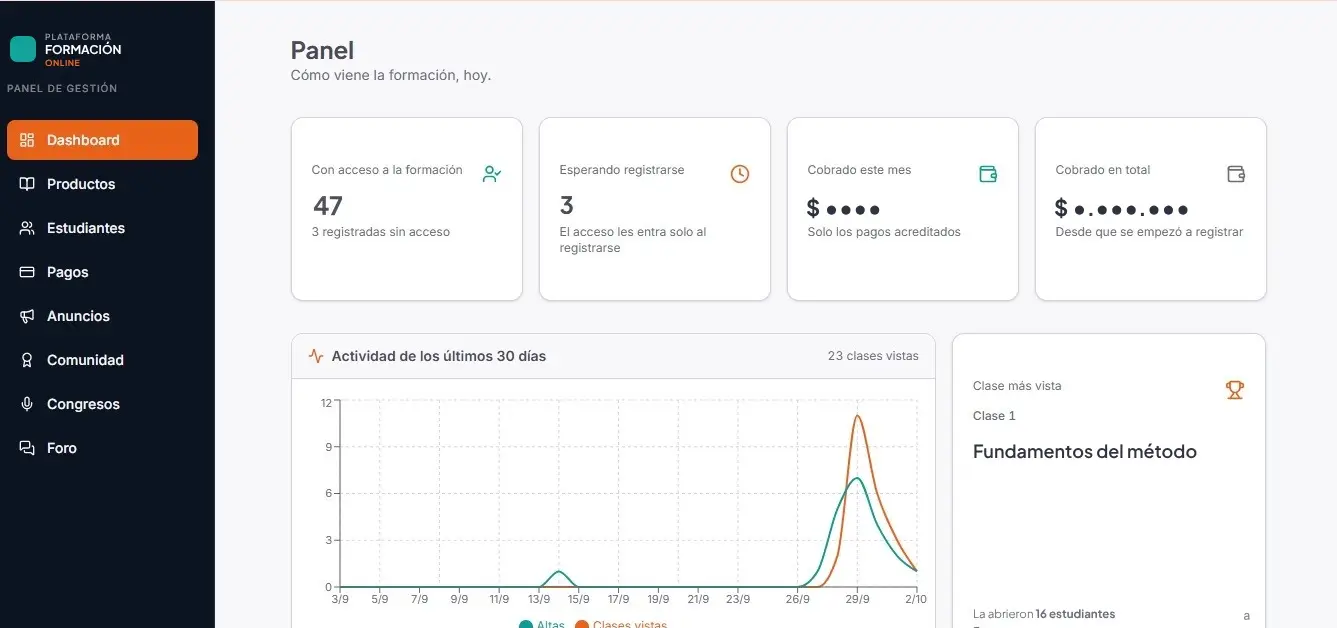
Task: Select the 'Cobrado en total' card
Action: click(1151, 209)
